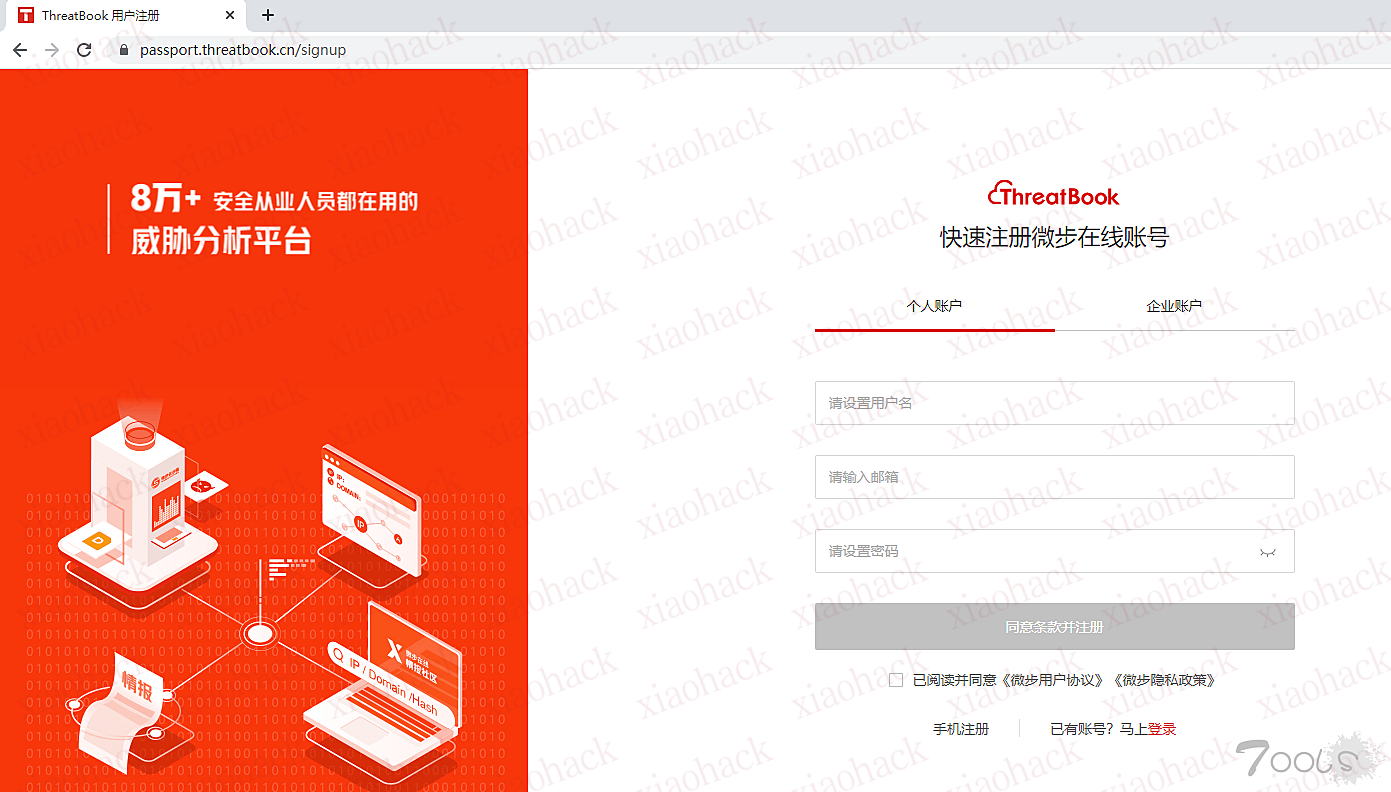Click the 手机注册 link
Image resolution: width=1391 pixels, height=792 pixels.
pos(961,729)
